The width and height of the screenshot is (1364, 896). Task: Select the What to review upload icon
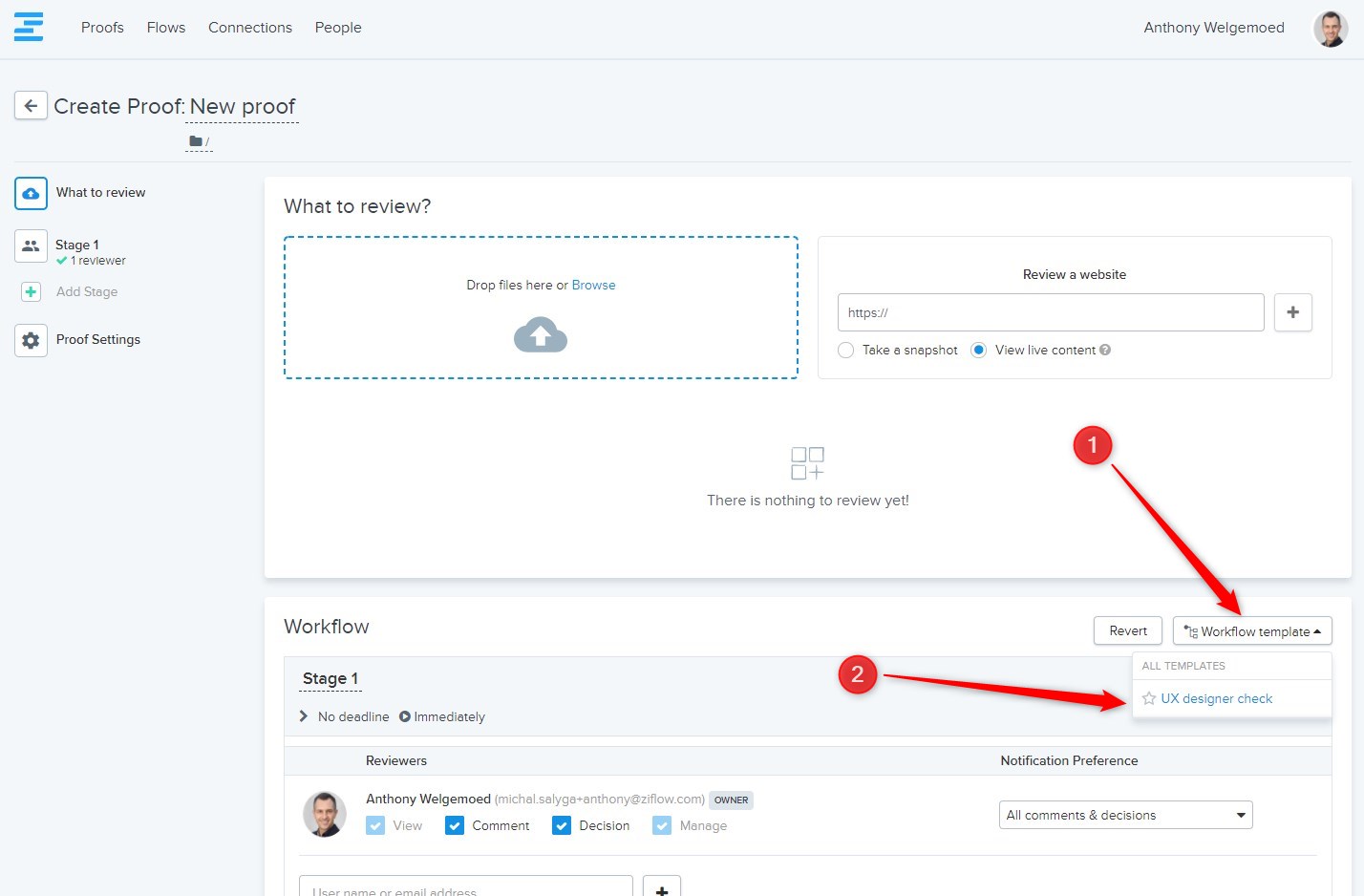point(31,193)
